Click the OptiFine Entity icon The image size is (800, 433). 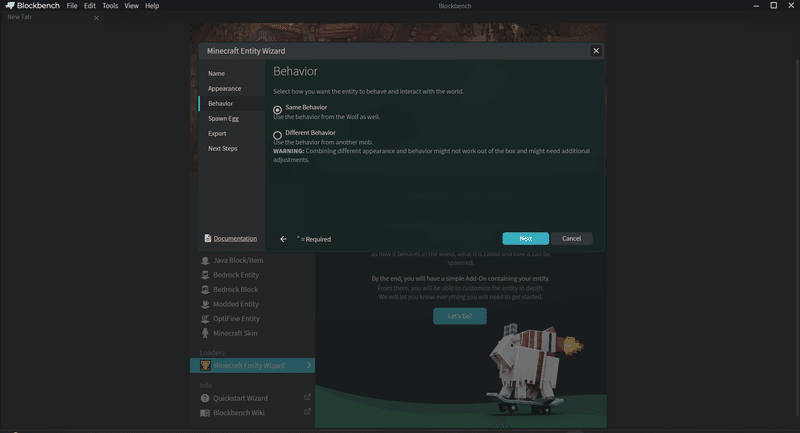(x=205, y=319)
